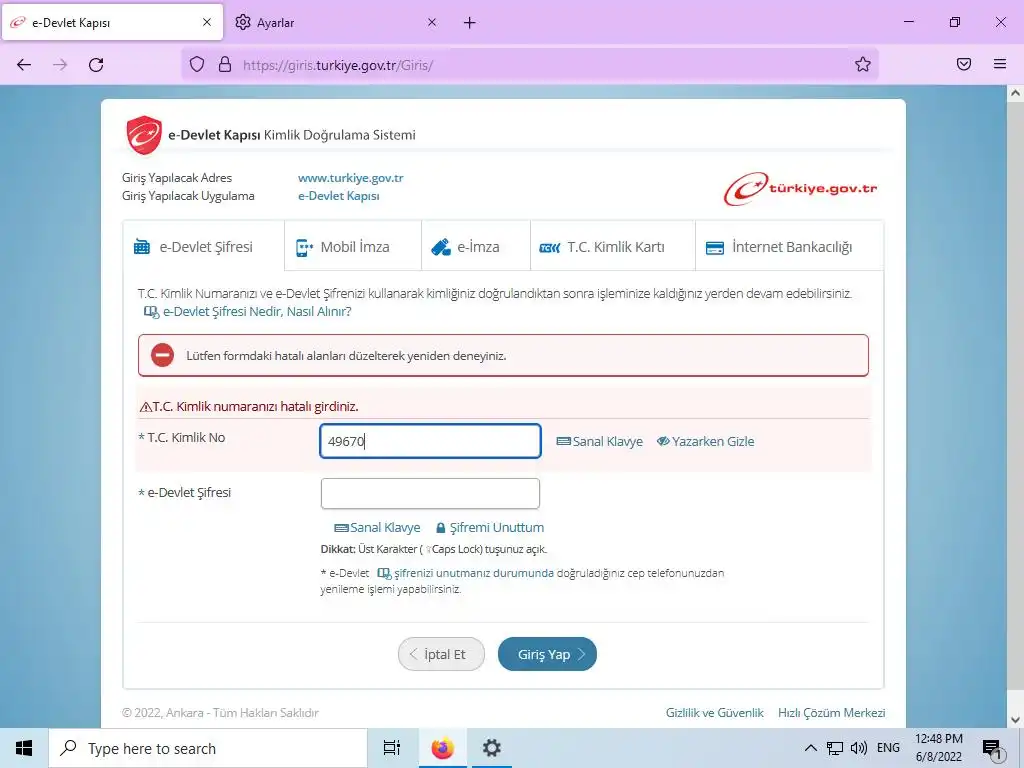The height and width of the screenshot is (768, 1024).
Task: Go back with browser back arrow
Action: 24,65
